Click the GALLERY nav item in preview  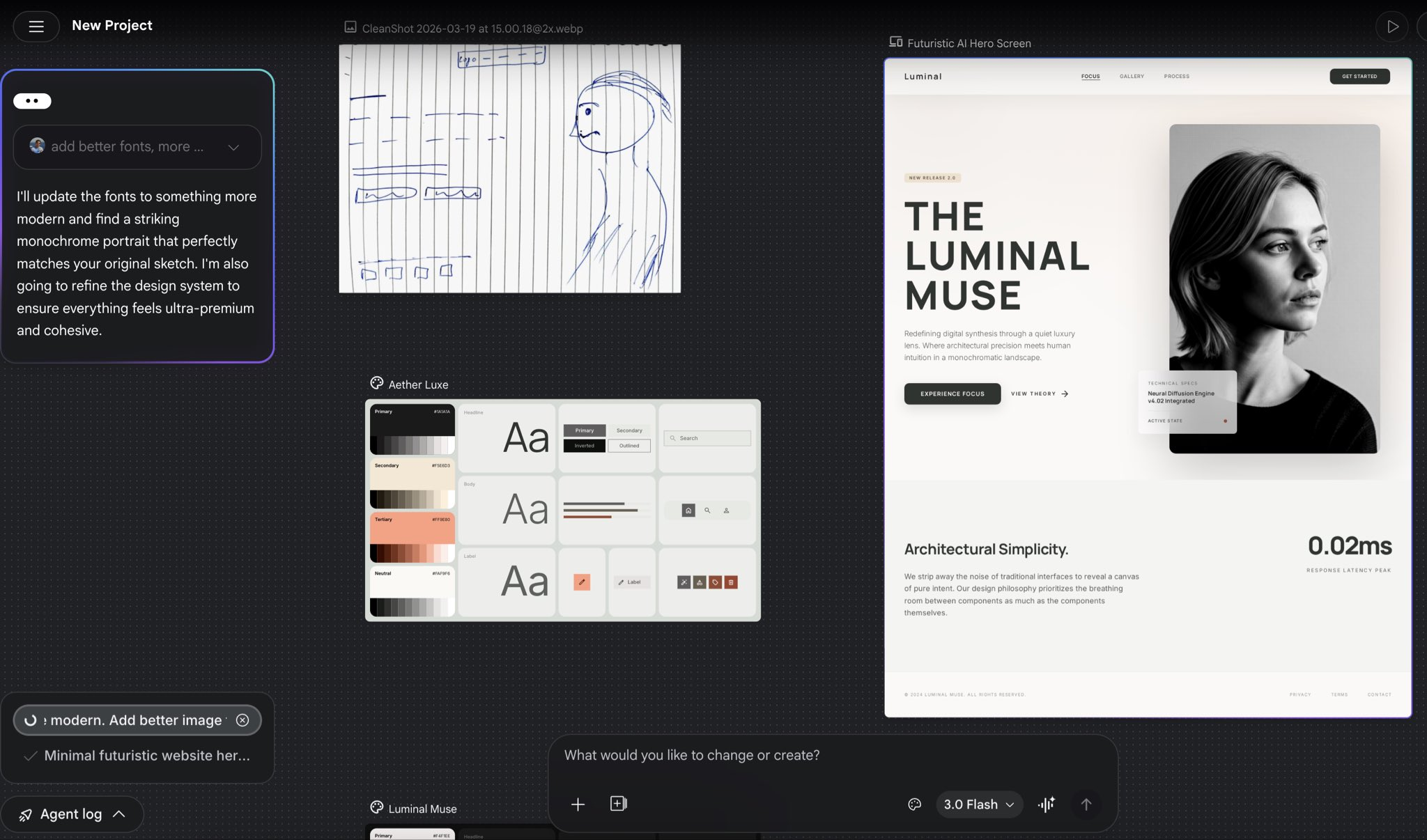(x=1132, y=77)
